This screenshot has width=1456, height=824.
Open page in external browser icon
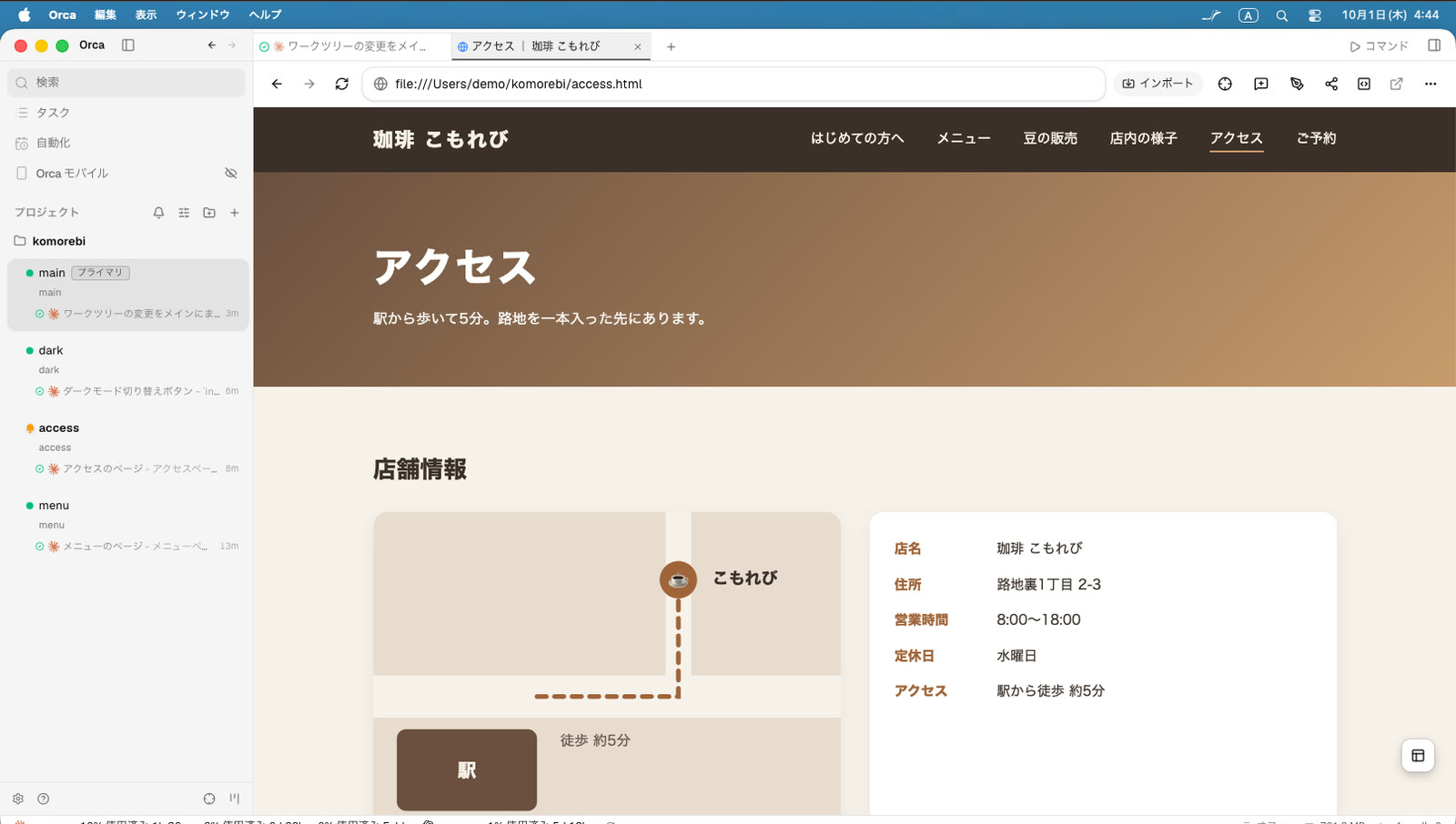coord(1396,84)
